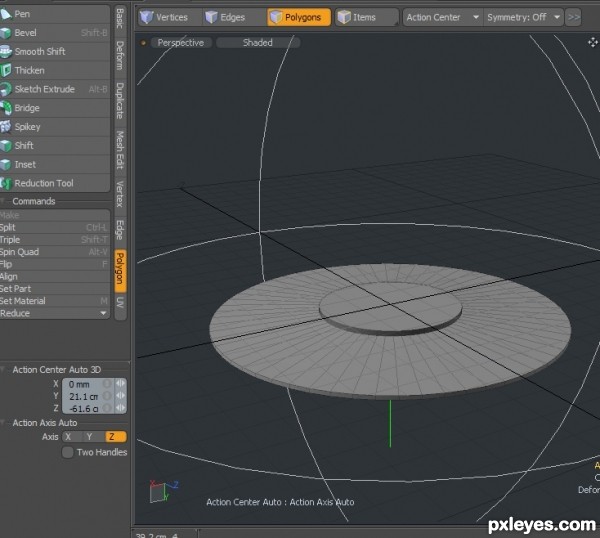The image size is (600, 538).
Task: Switch to Vertices selection mode
Action: pyautogui.click(x=169, y=17)
